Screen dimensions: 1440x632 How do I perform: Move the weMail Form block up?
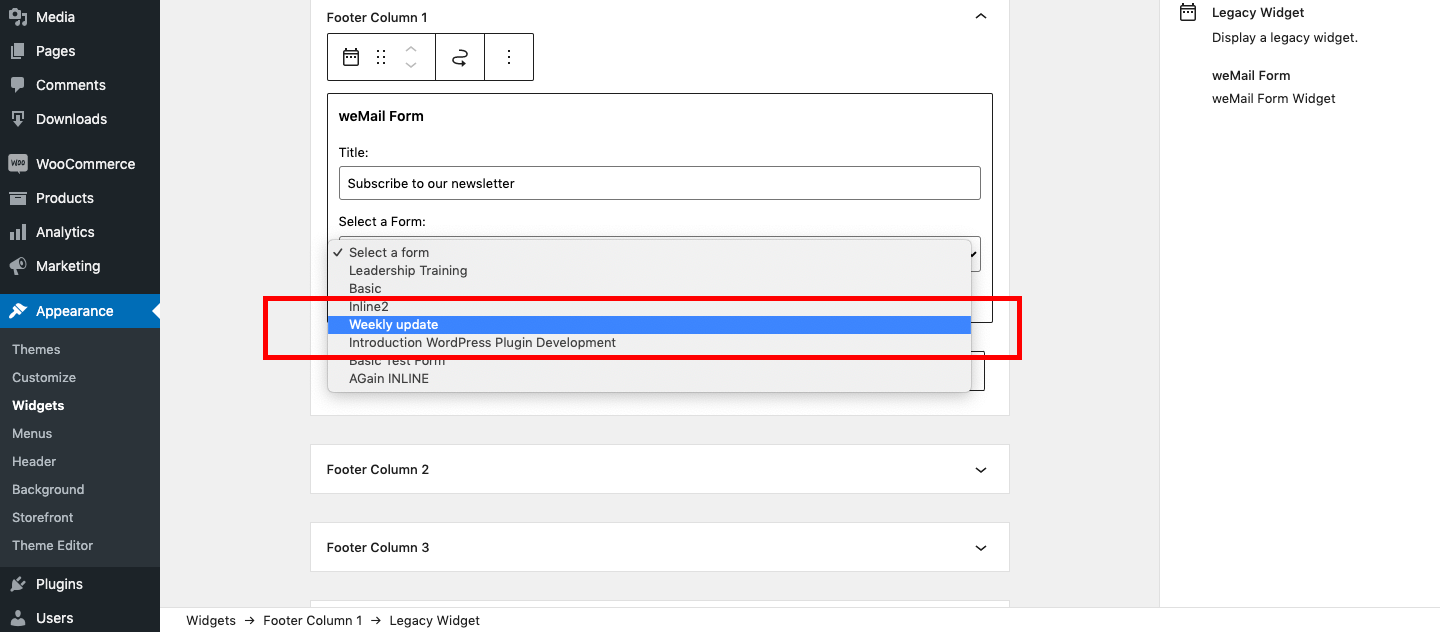(412, 50)
